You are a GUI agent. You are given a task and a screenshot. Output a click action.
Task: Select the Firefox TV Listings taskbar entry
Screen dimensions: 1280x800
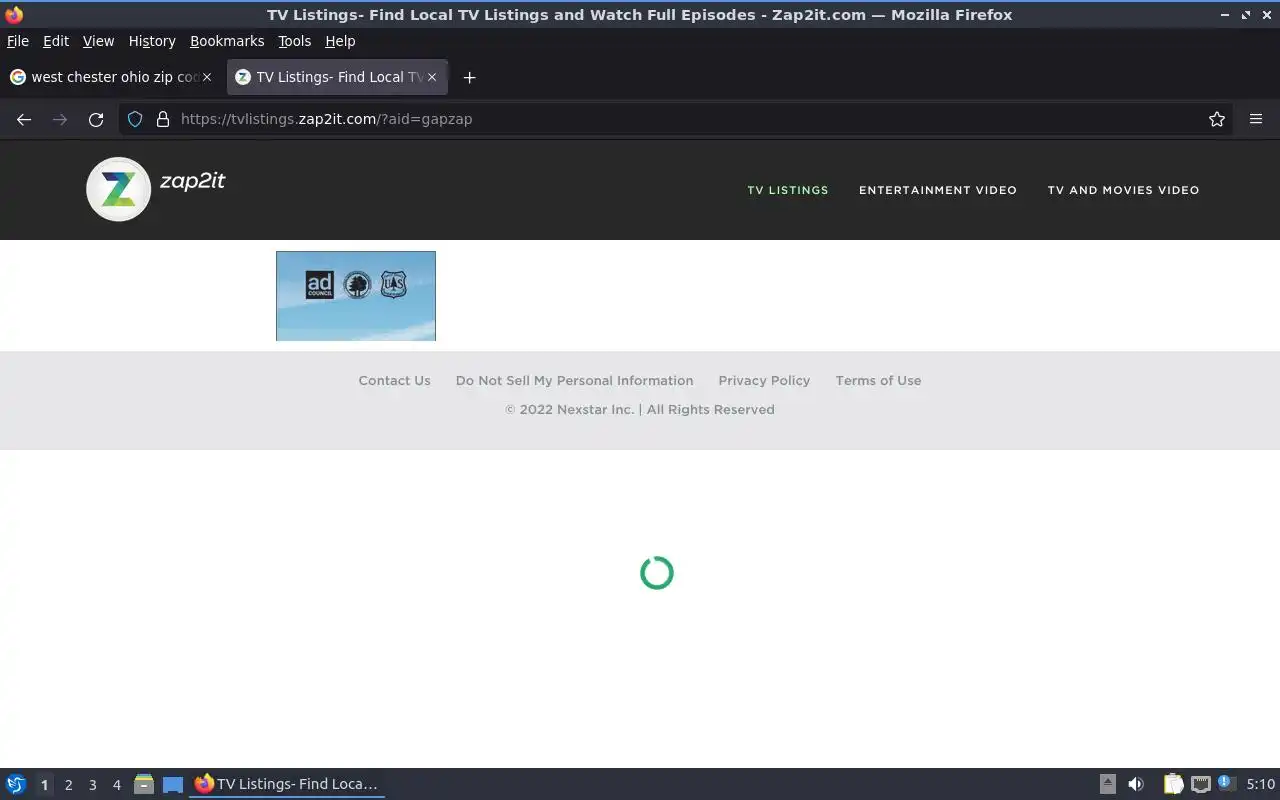point(287,785)
